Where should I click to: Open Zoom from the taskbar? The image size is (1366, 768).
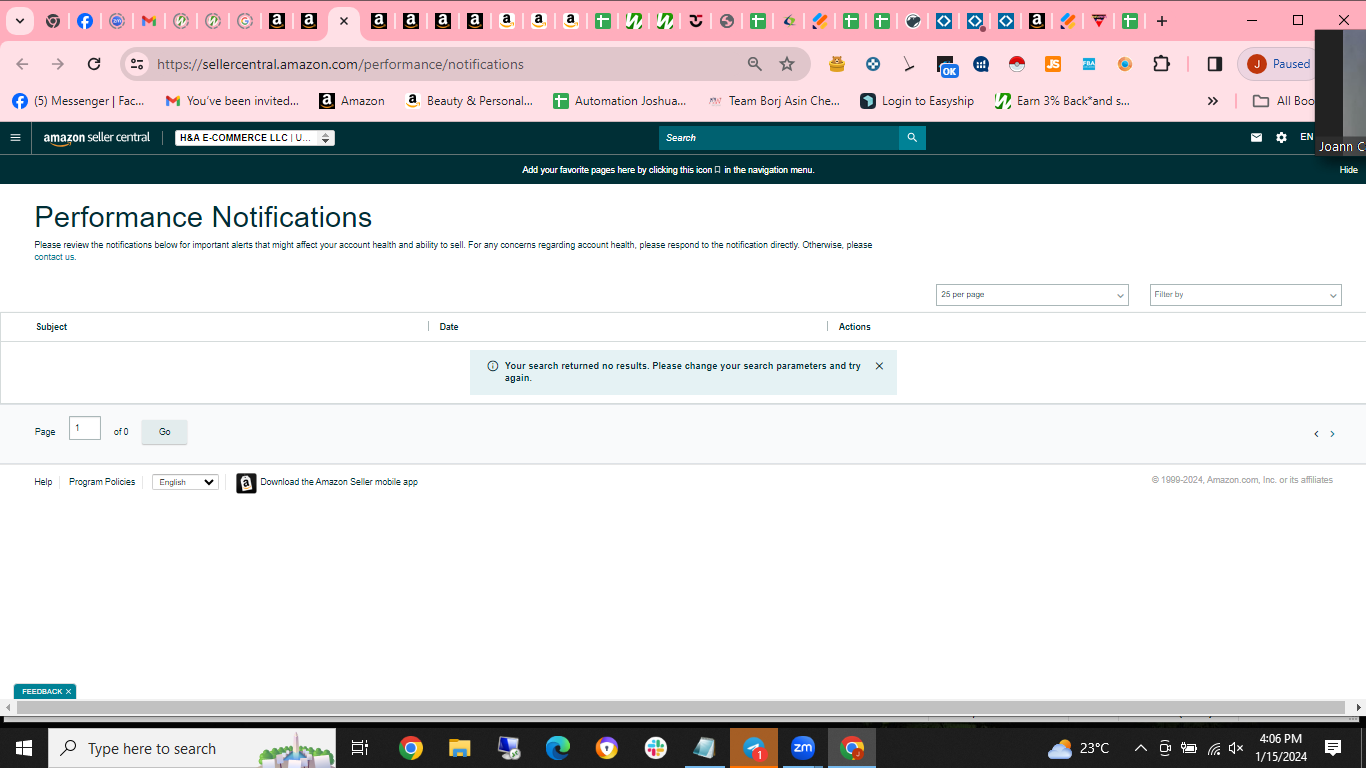(x=803, y=748)
